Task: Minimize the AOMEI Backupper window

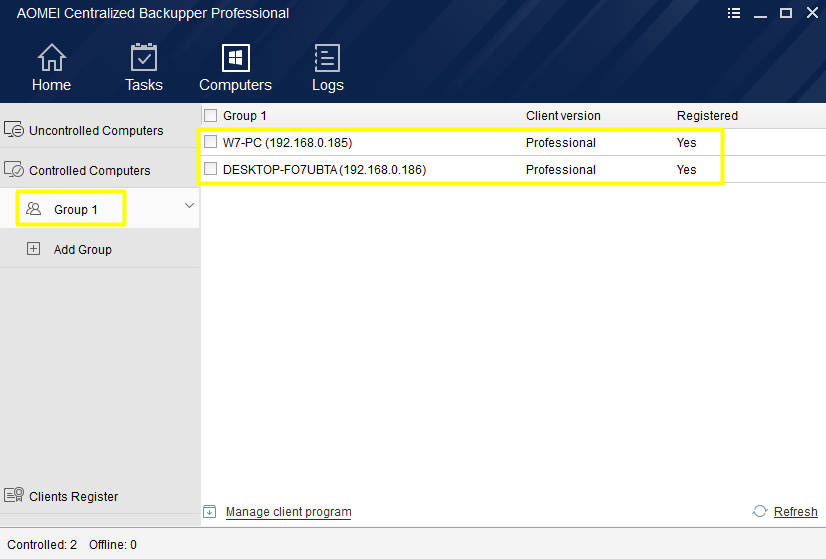Action: point(760,16)
